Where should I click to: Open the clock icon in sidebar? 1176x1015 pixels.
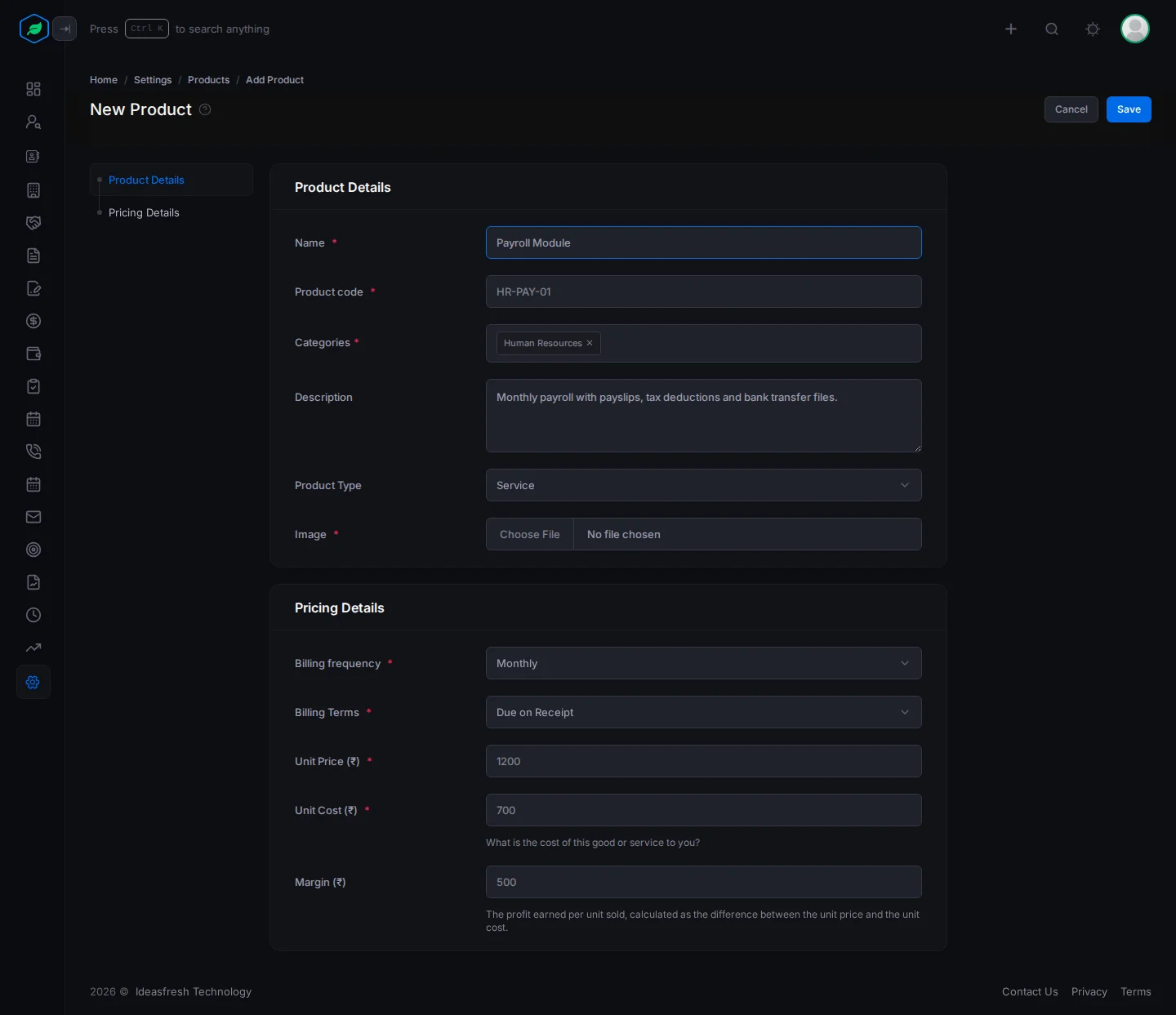pyautogui.click(x=33, y=615)
